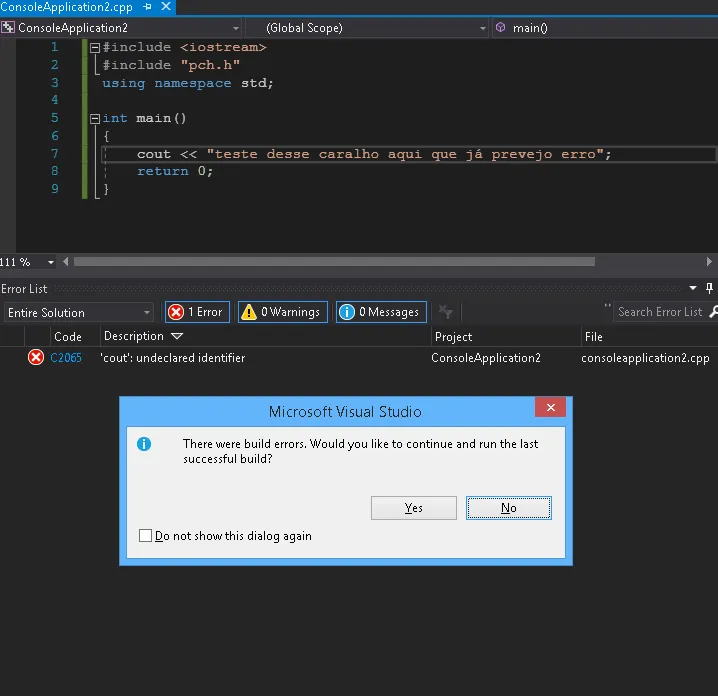Image resolution: width=718 pixels, height=696 pixels.
Task: Toggle the 0 Messages filter button
Action: click(381, 312)
